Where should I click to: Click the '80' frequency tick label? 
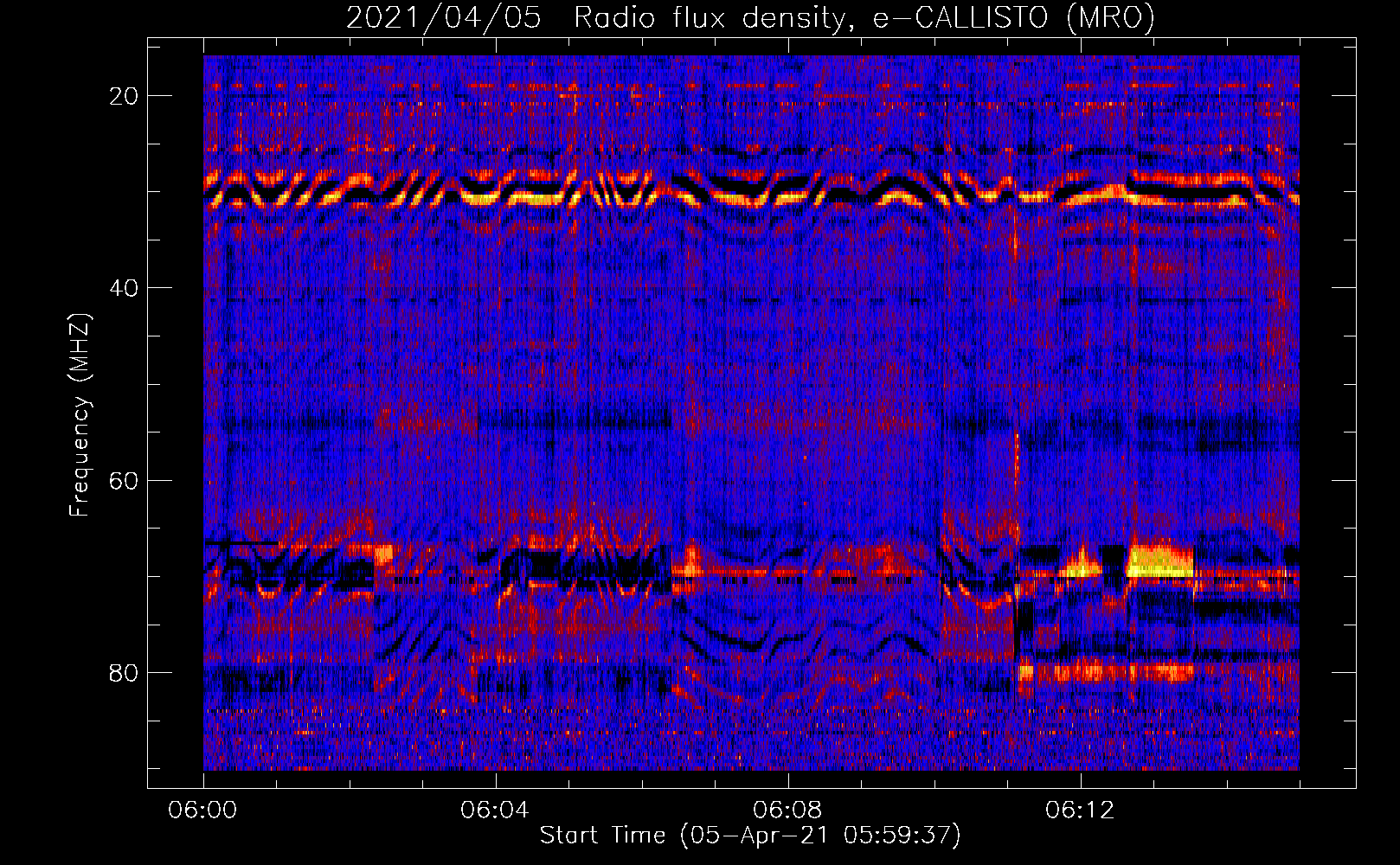(x=125, y=672)
